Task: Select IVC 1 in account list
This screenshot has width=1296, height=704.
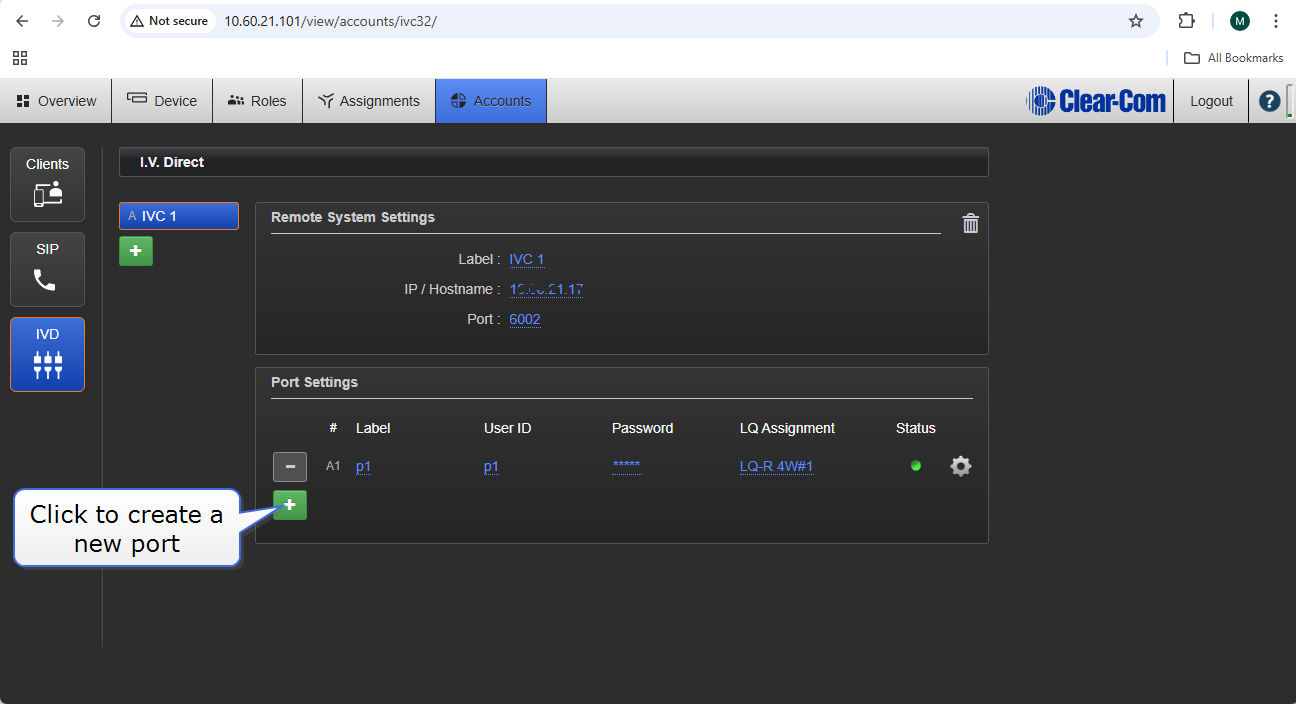Action: [179, 216]
